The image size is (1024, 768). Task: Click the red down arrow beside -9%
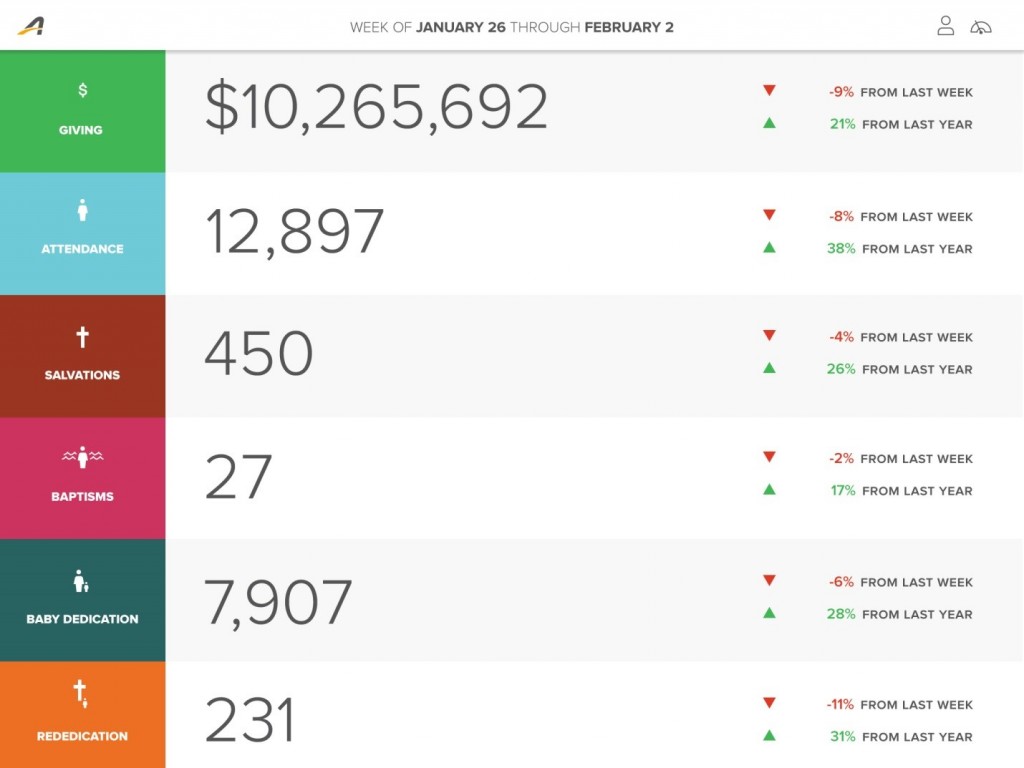point(769,91)
